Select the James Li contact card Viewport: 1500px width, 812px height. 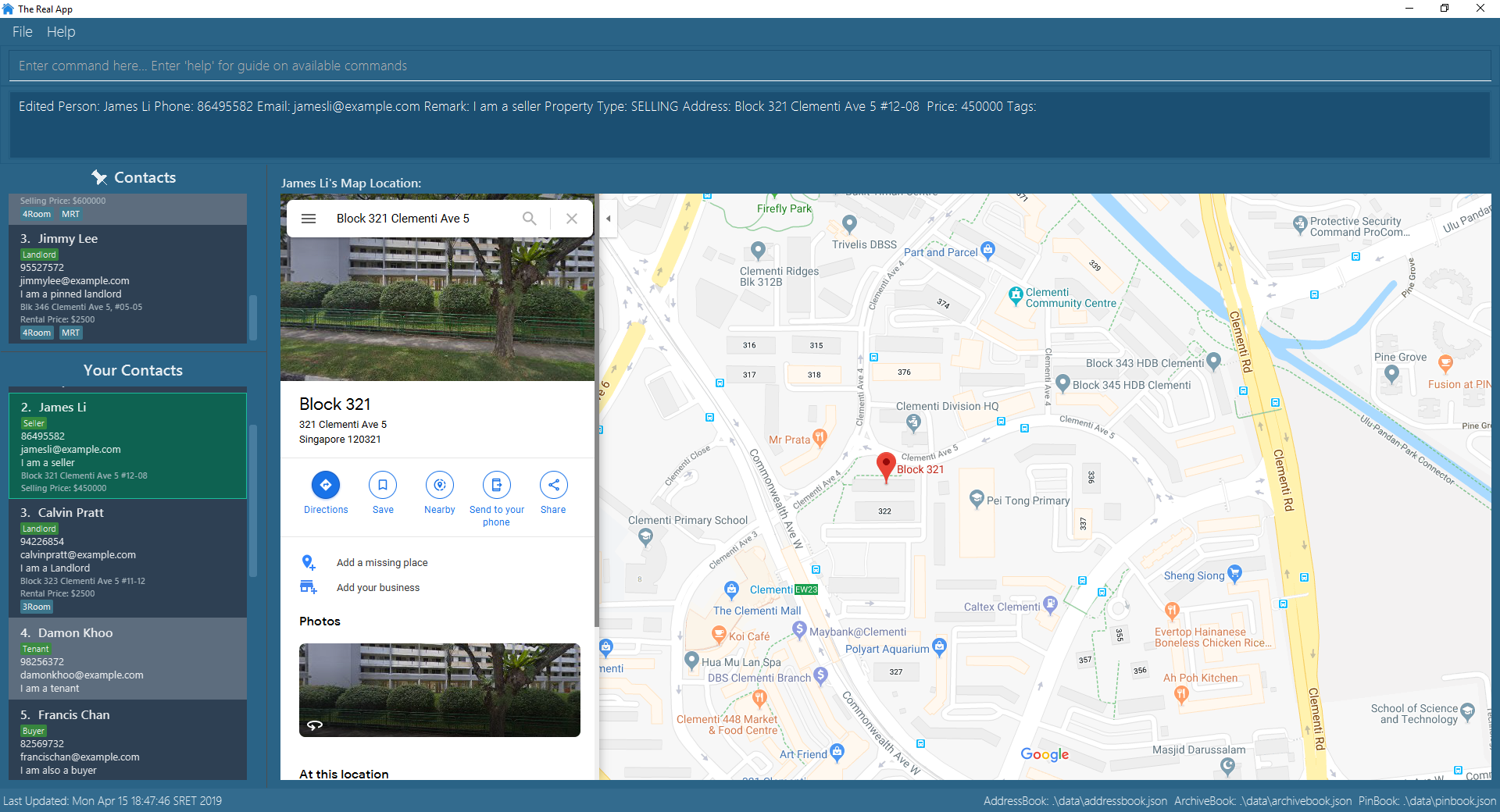[127, 446]
